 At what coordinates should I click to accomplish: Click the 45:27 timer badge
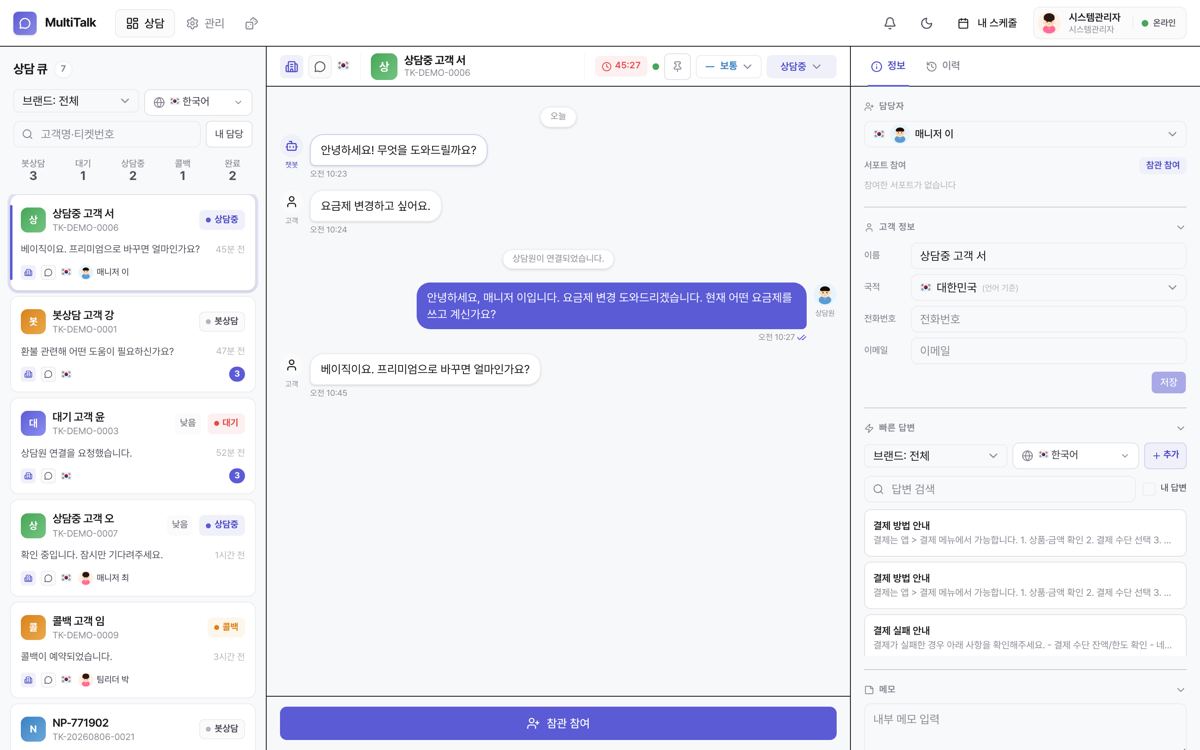621,66
